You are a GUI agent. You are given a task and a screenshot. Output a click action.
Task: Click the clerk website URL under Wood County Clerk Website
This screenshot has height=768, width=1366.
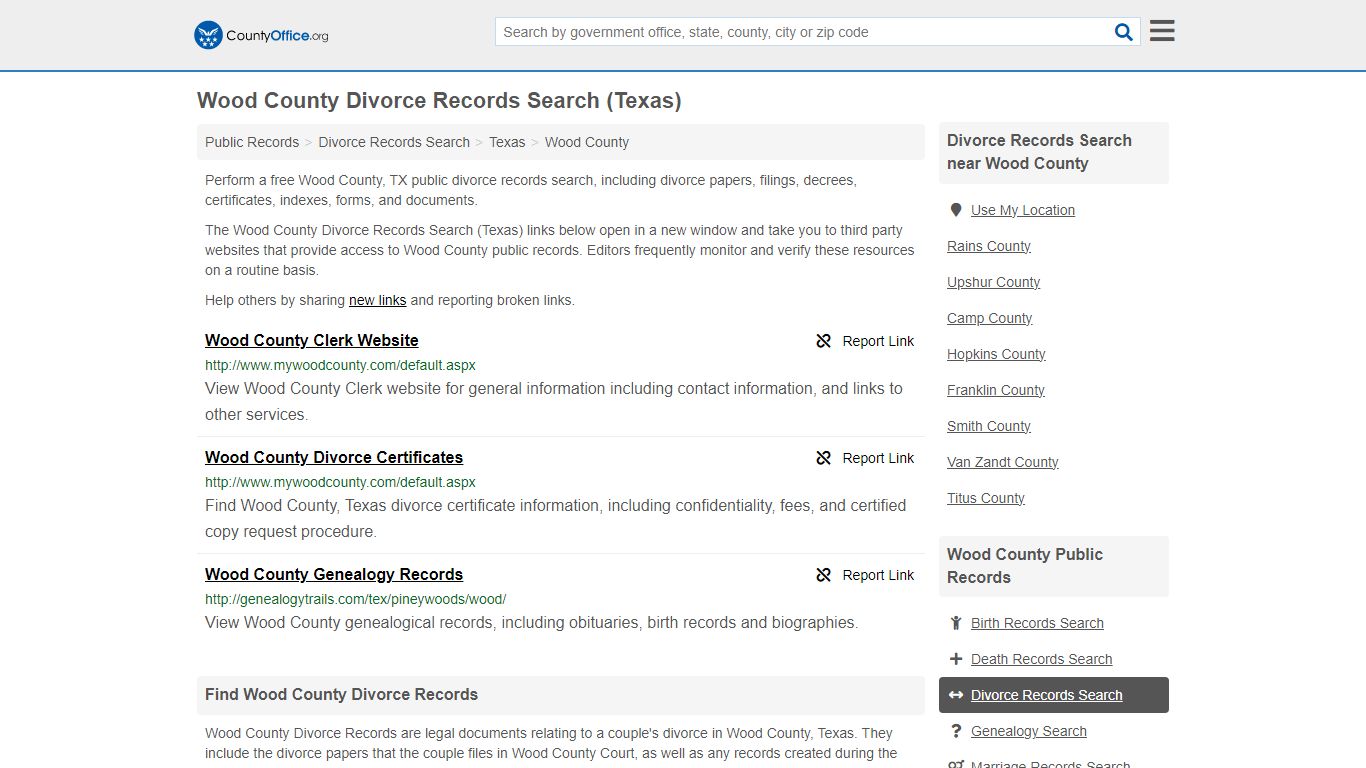(340, 365)
